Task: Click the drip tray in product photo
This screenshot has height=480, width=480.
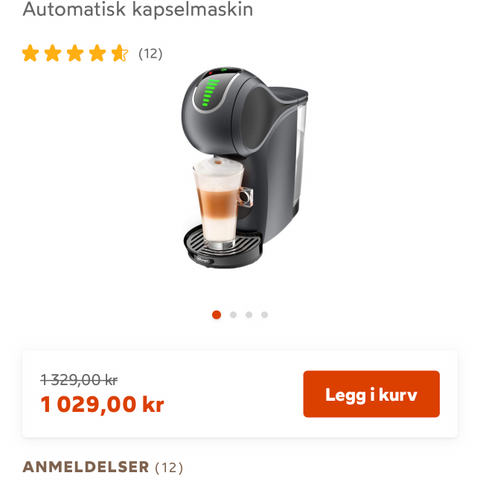Action: [223, 247]
